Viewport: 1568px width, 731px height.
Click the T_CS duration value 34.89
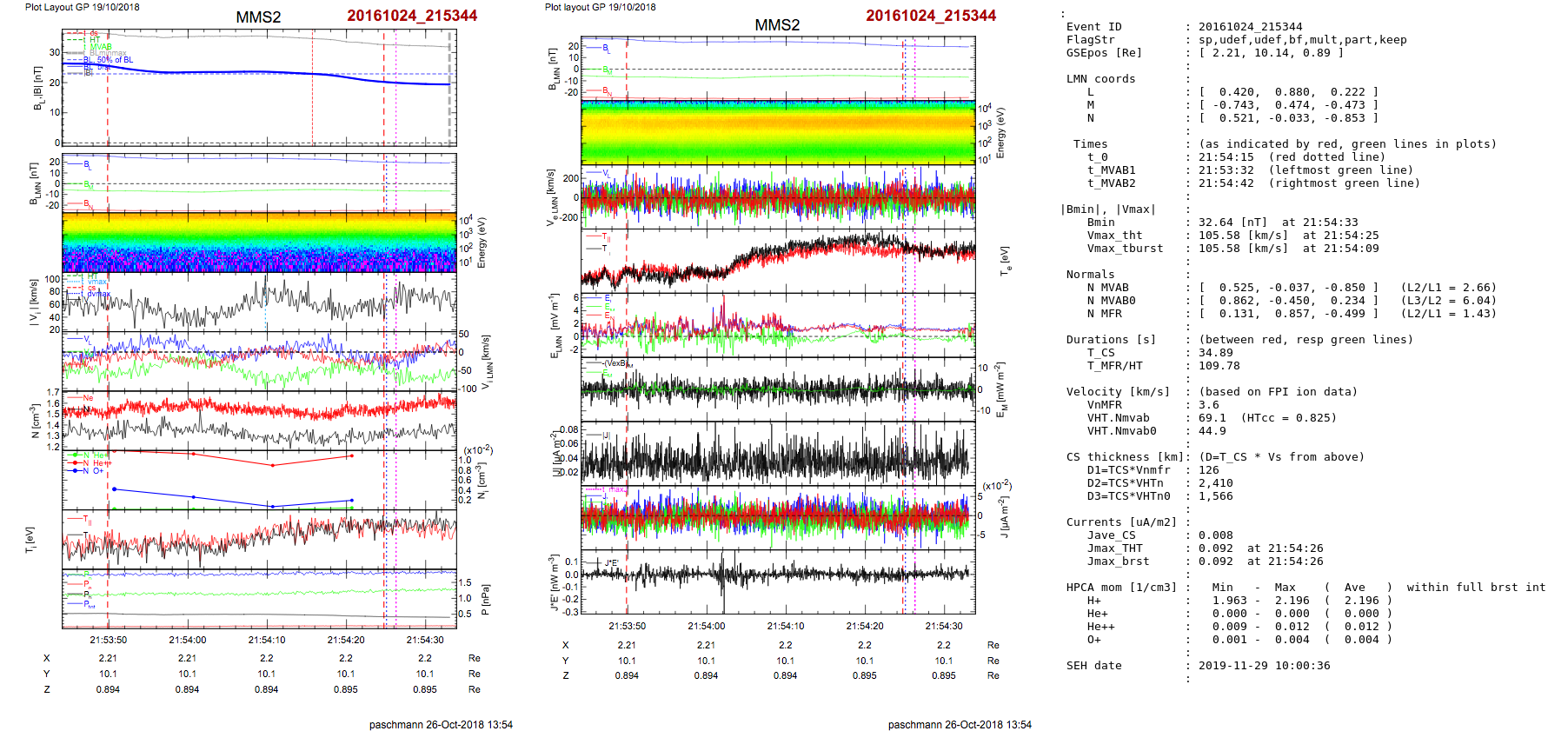(x=1213, y=353)
